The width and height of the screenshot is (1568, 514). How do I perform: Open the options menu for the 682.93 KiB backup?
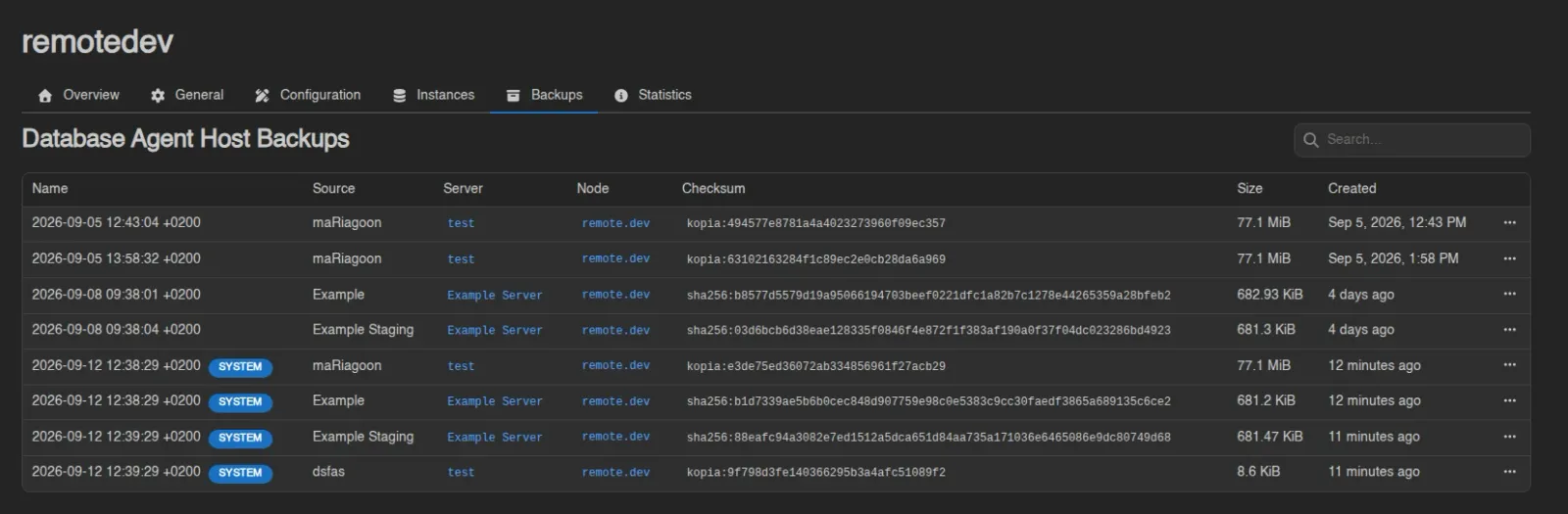(1509, 294)
